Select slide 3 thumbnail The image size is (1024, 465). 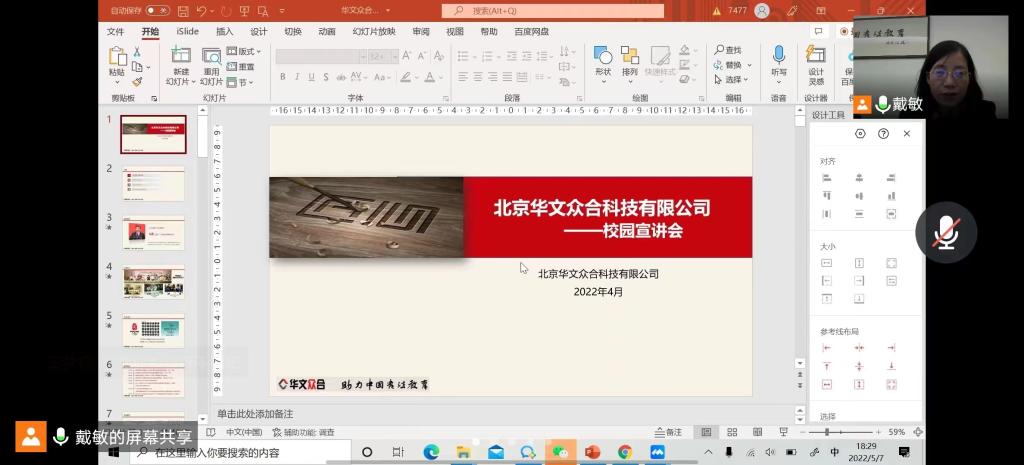click(153, 233)
